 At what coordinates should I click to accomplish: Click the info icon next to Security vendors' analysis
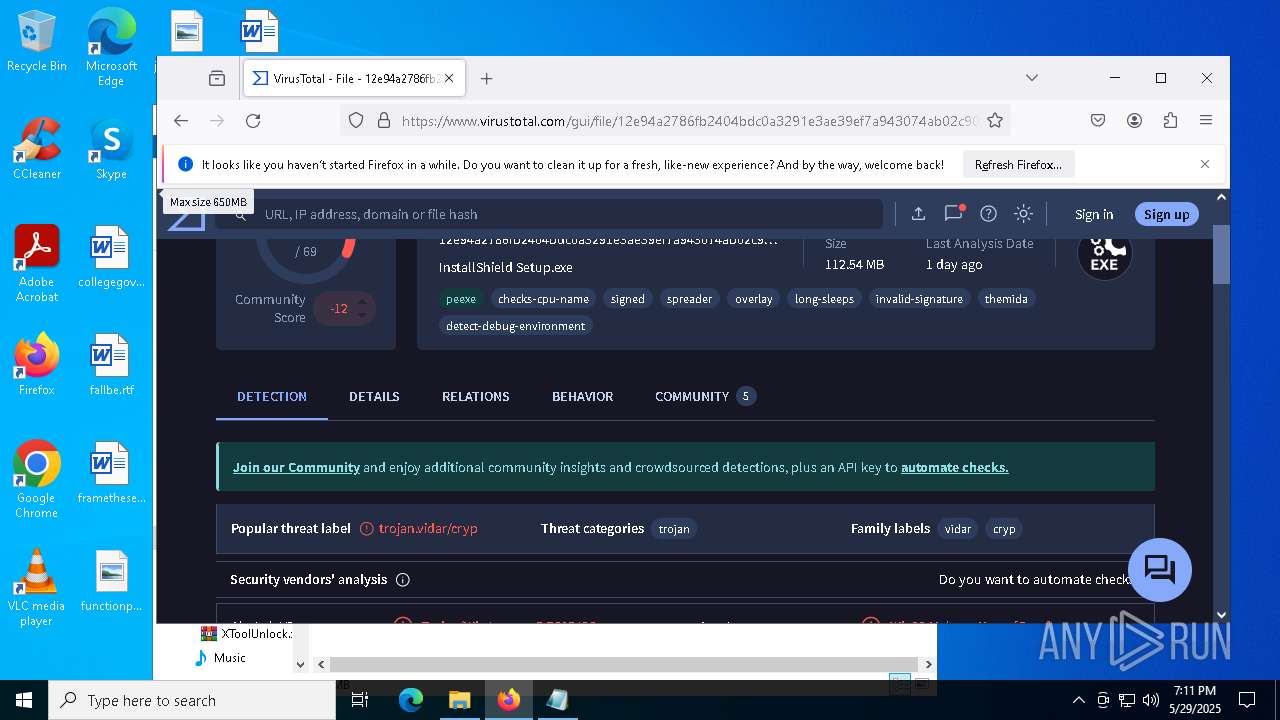click(403, 580)
